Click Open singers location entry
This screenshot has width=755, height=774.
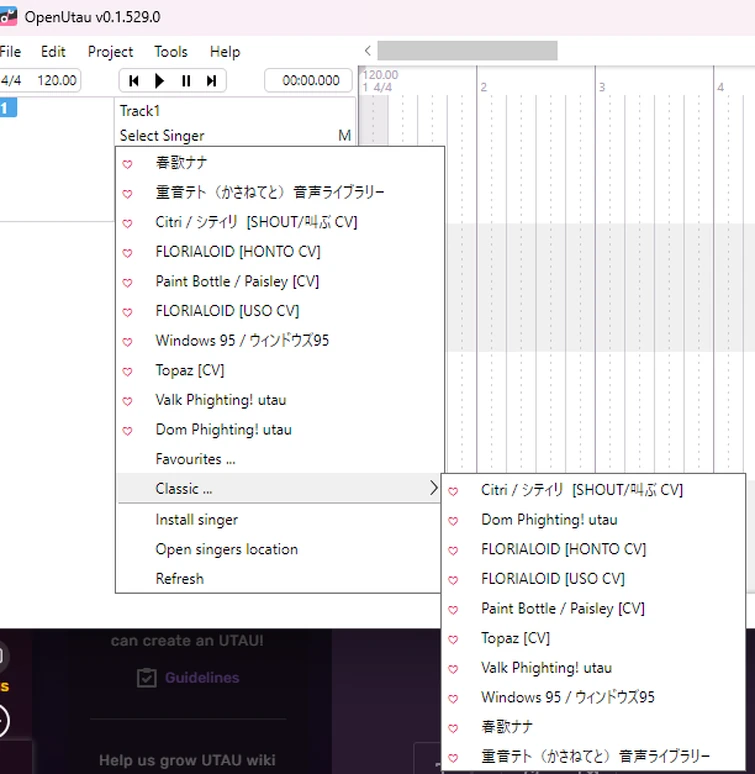pyautogui.click(x=226, y=549)
